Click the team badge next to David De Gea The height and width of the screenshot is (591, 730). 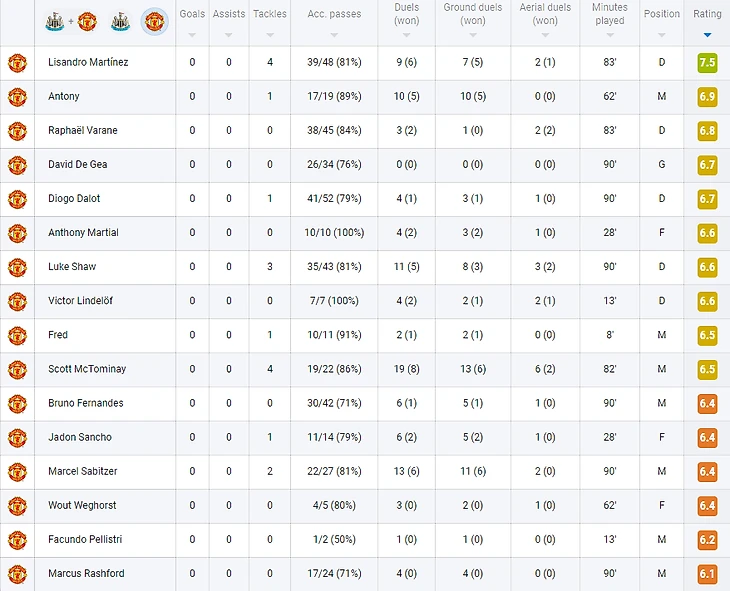[x=17, y=165]
